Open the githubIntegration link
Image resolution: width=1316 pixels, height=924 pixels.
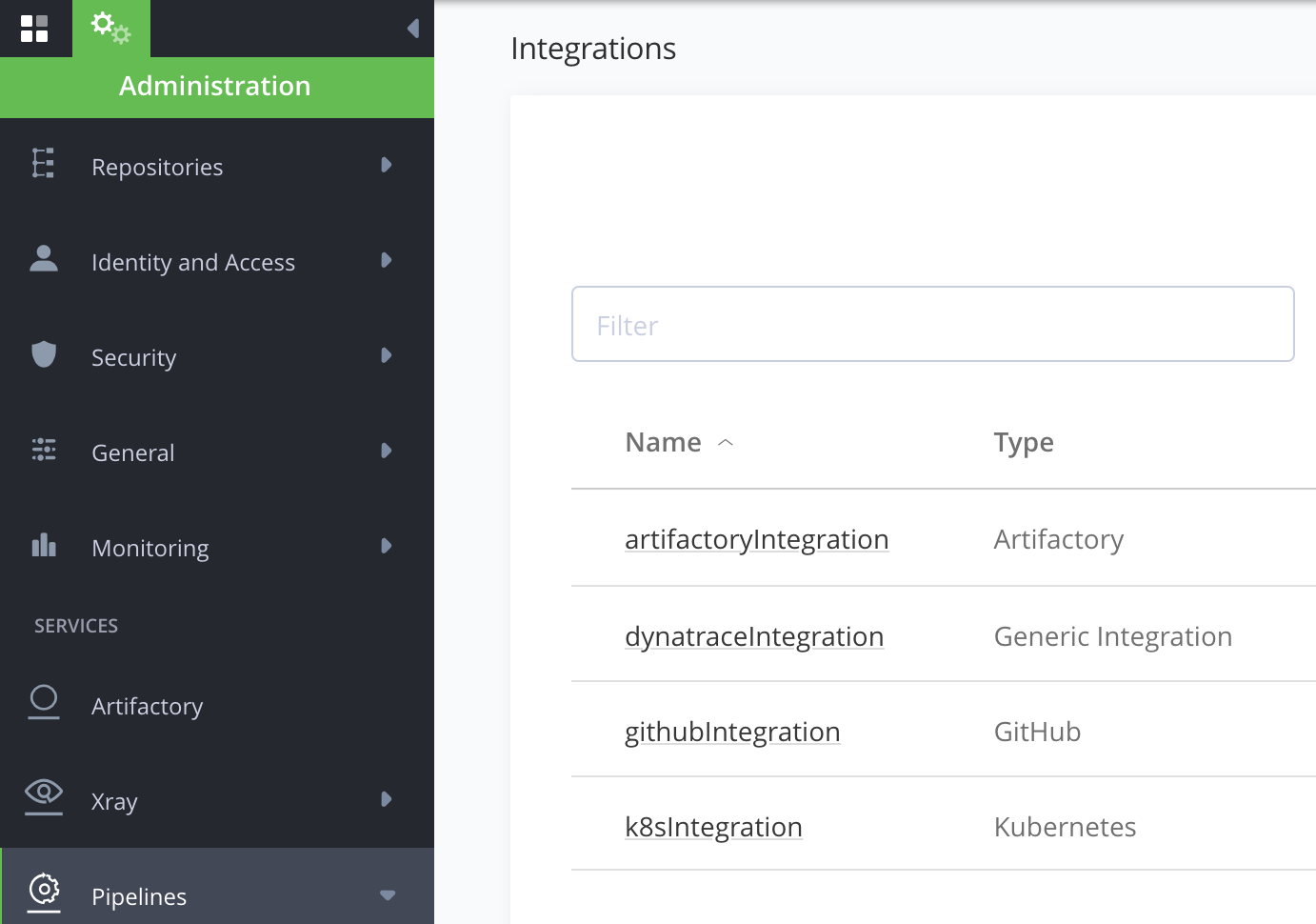[732, 732]
